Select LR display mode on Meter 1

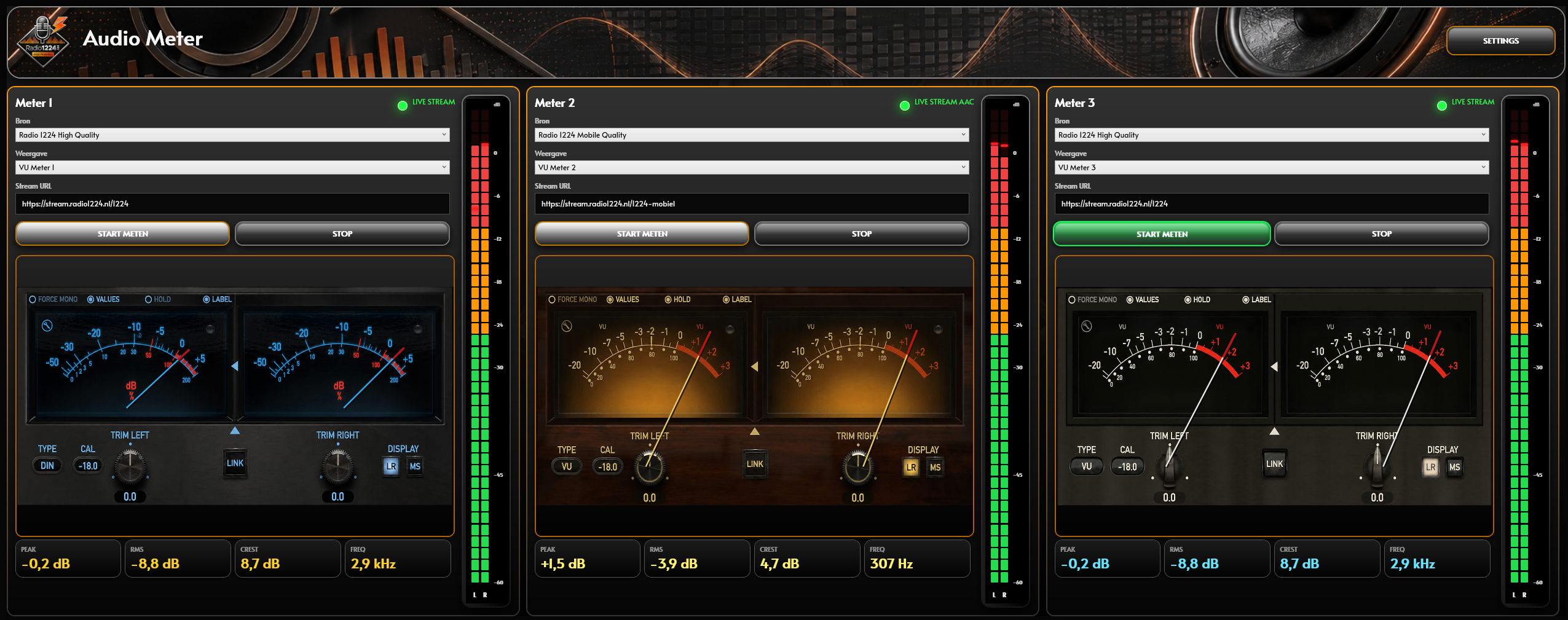click(391, 466)
